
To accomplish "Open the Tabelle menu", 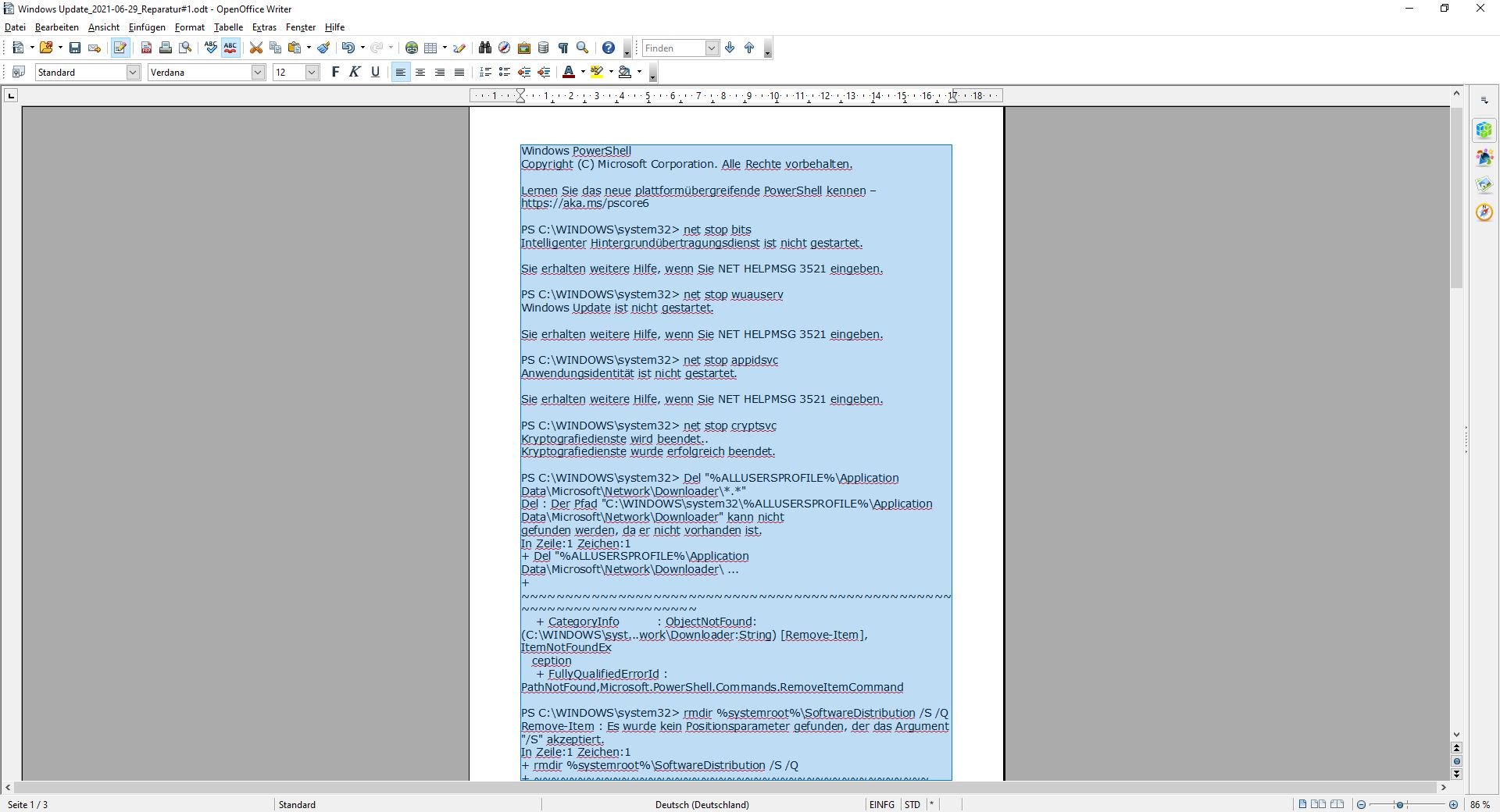I will pyautogui.click(x=229, y=27).
